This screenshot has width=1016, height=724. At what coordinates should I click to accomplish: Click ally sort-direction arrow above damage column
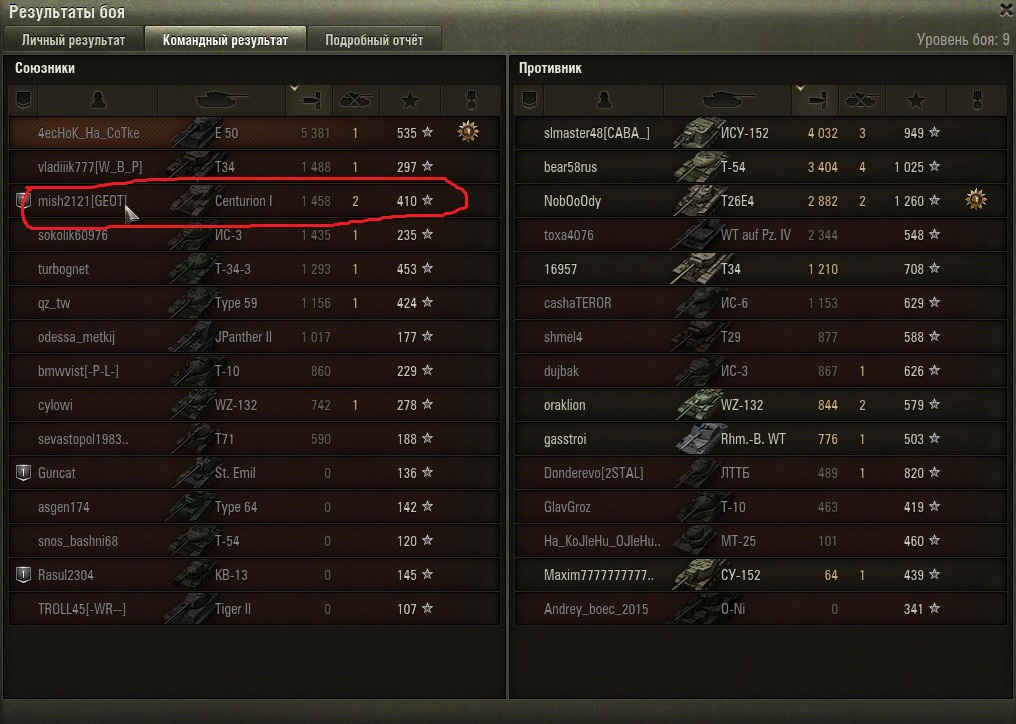point(294,89)
